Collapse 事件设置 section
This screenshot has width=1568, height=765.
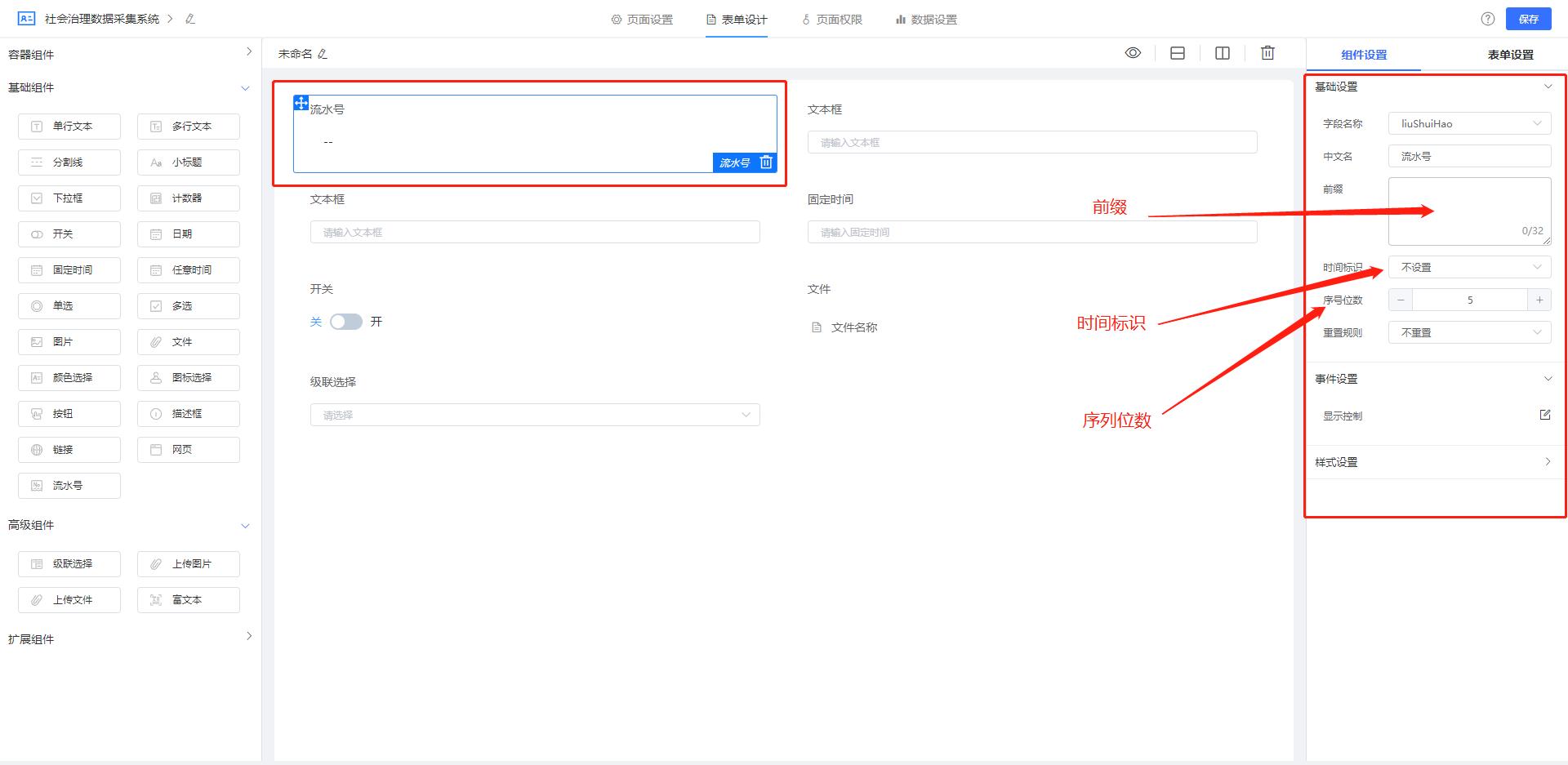pos(1548,379)
